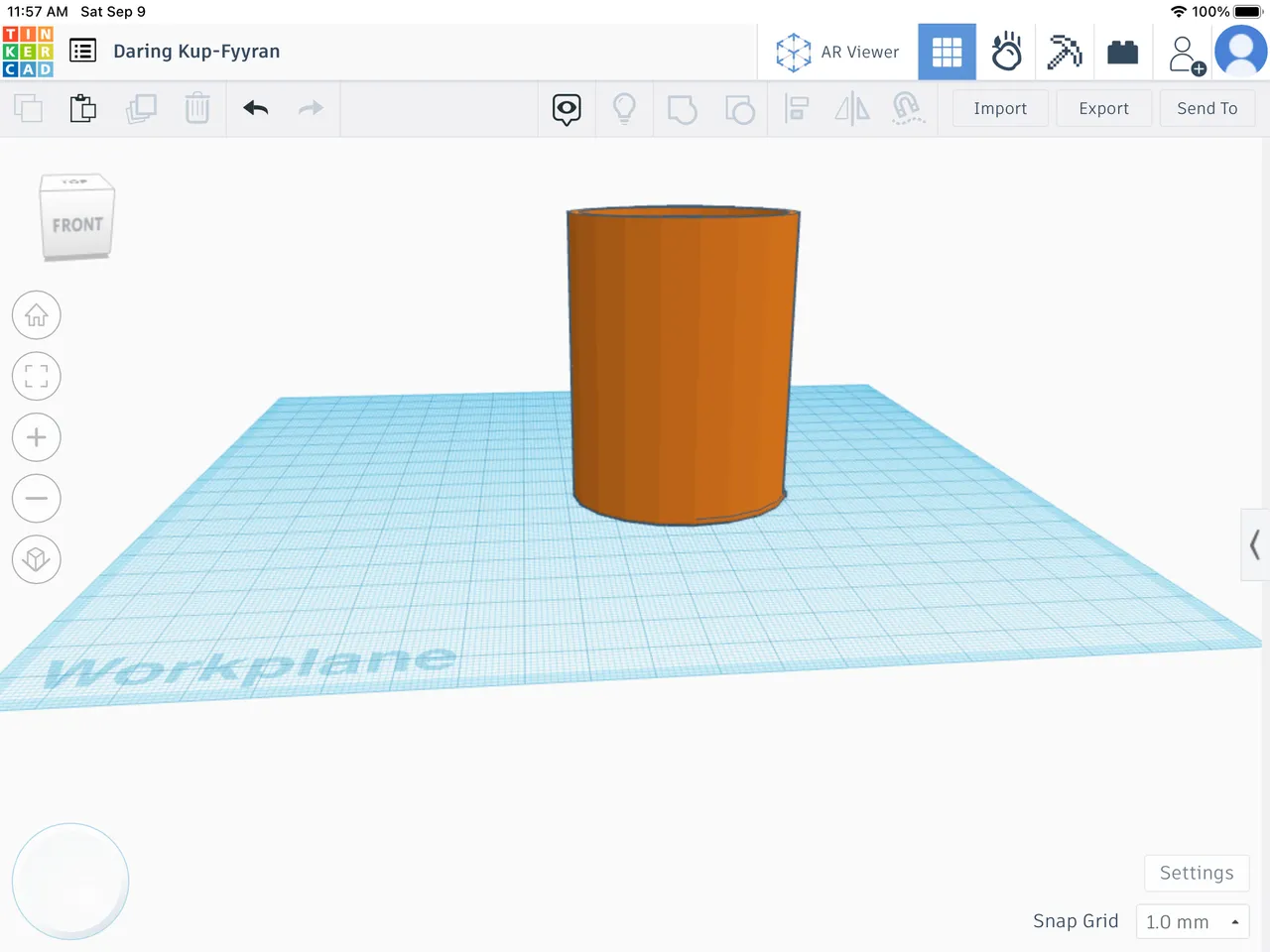Switch to Bricks view using the brick icon

point(1122,52)
